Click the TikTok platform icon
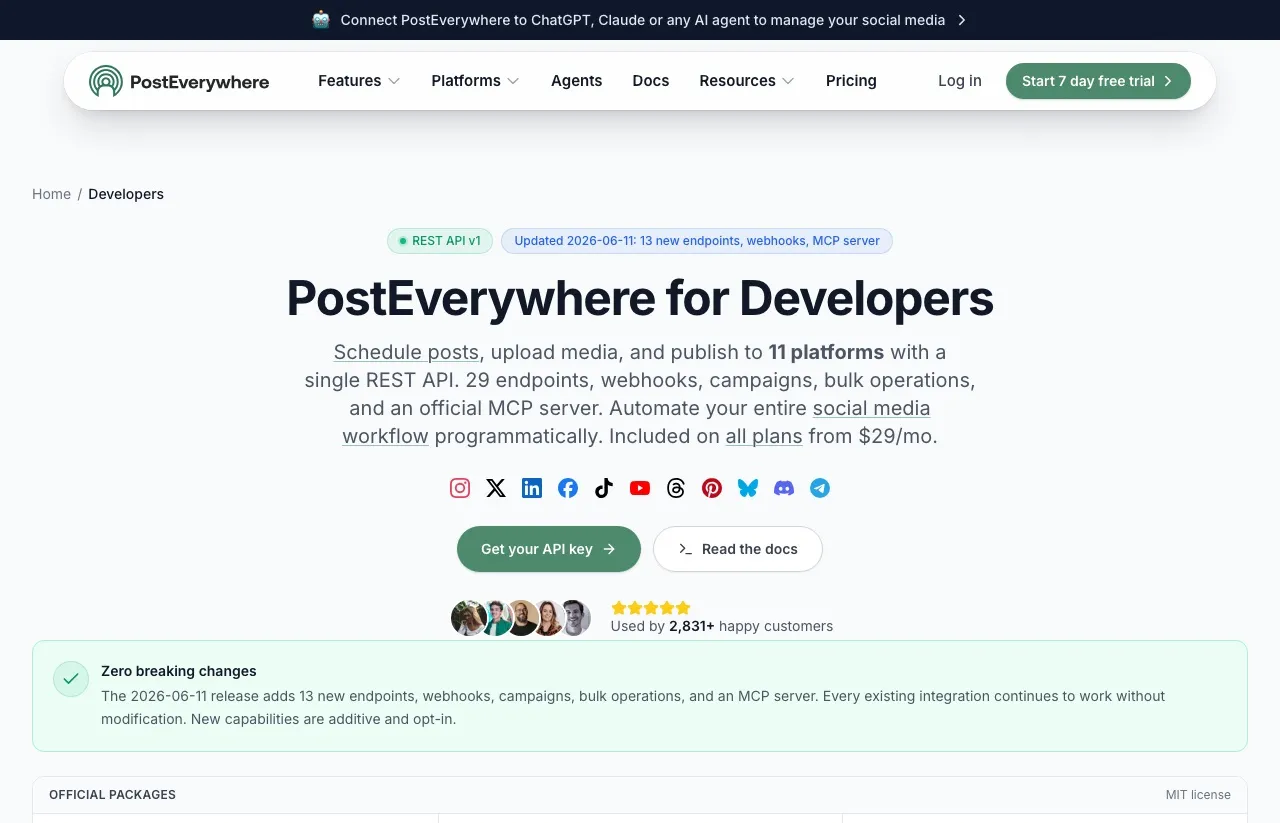 [x=604, y=488]
